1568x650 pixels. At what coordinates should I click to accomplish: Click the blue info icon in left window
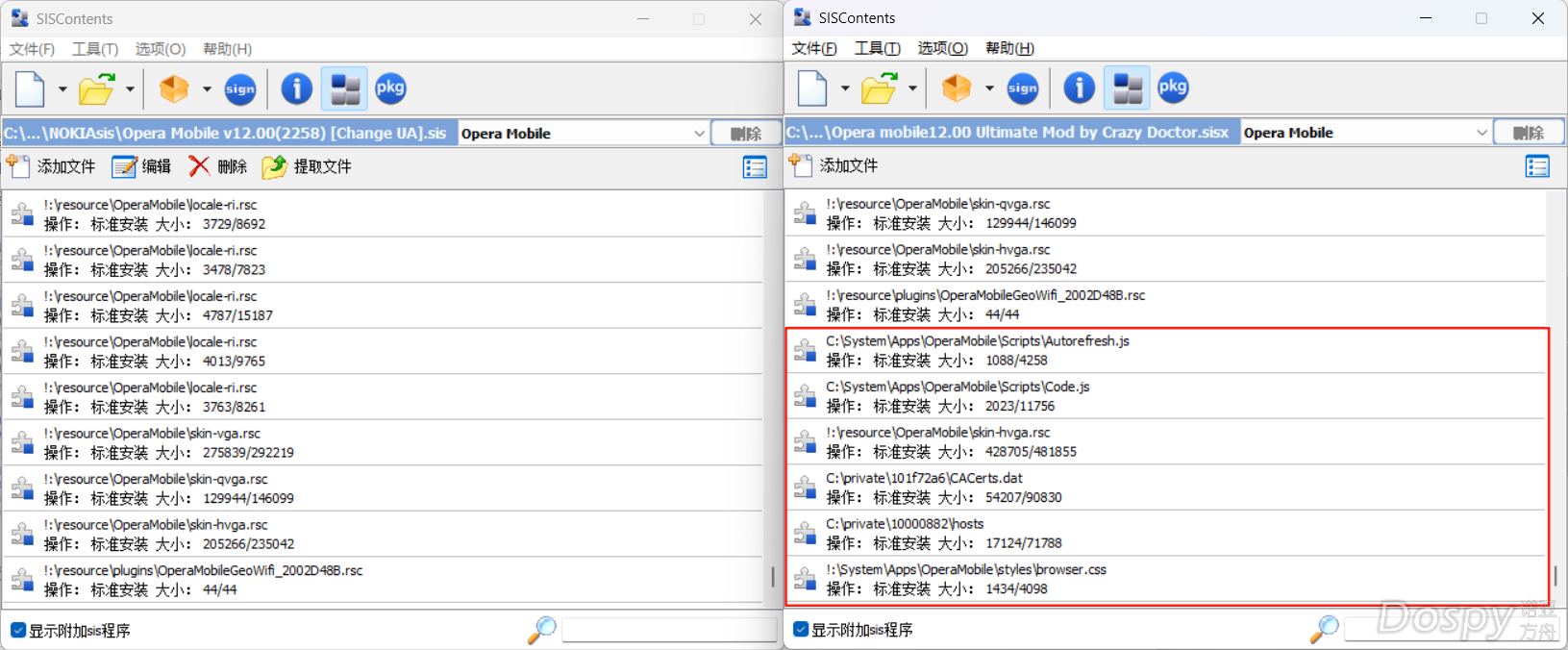[296, 89]
